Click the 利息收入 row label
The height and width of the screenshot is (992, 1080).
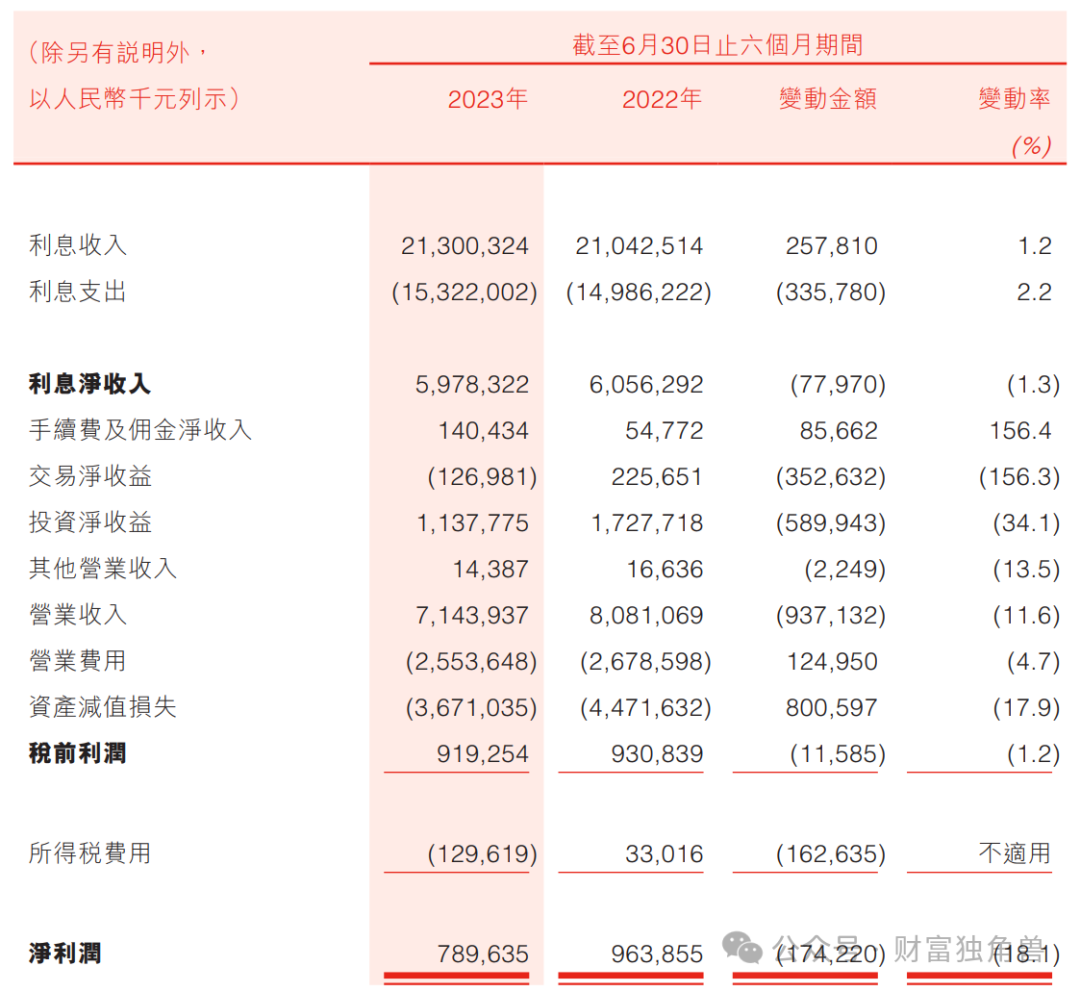click(78, 245)
